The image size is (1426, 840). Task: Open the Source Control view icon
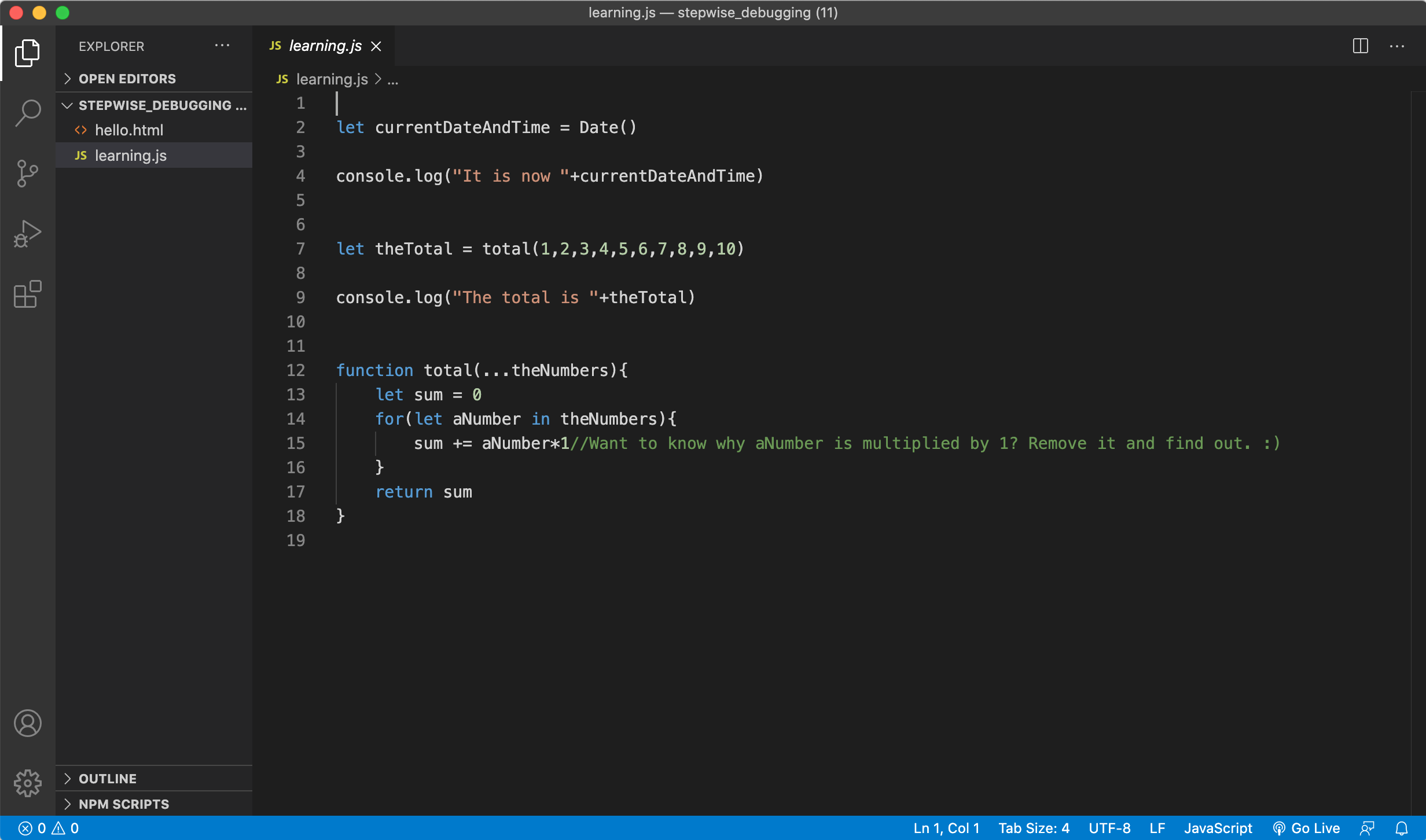27,174
